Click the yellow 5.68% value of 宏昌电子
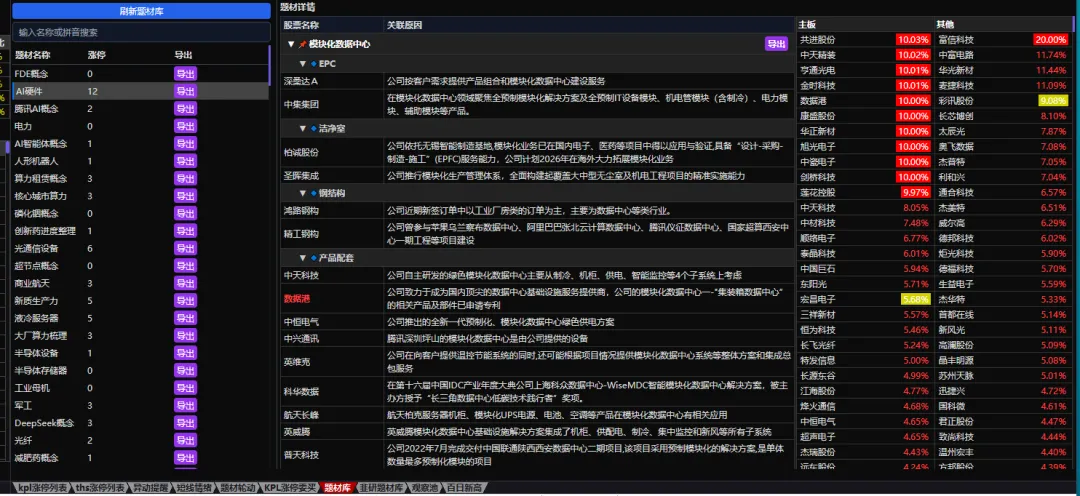The width and height of the screenshot is (1080, 496). click(916, 298)
